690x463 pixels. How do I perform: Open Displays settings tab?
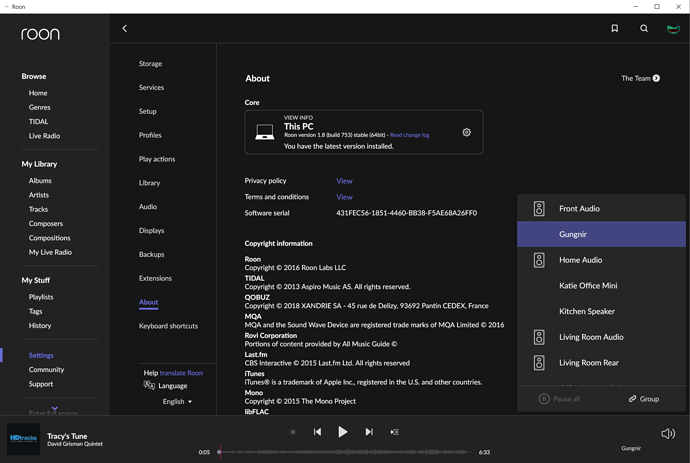tap(151, 230)
